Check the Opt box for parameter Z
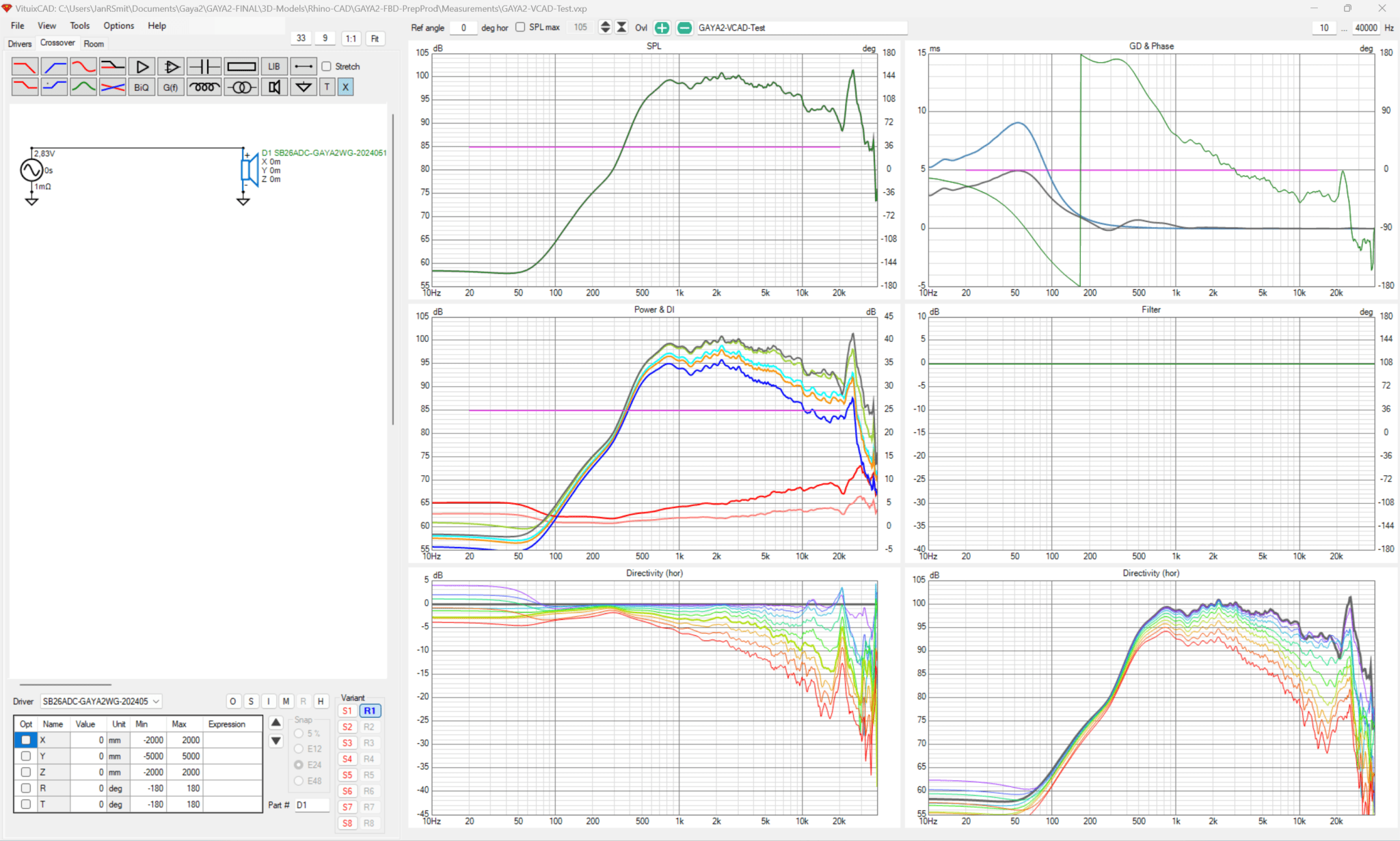Screen dimensions: 1400x841 [x=26, y=772]
